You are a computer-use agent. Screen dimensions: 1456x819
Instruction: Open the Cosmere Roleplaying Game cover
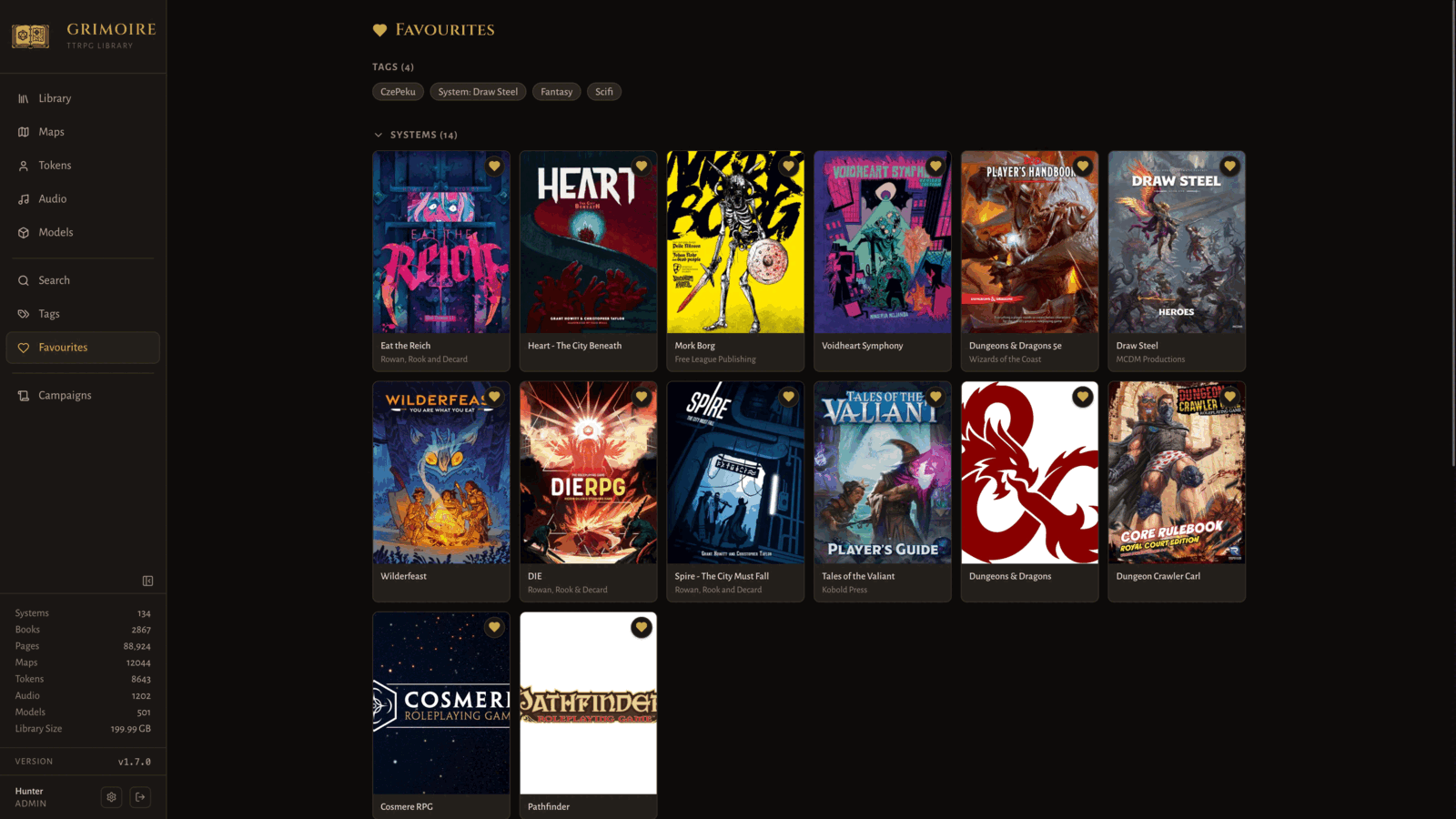coord(441,705)
